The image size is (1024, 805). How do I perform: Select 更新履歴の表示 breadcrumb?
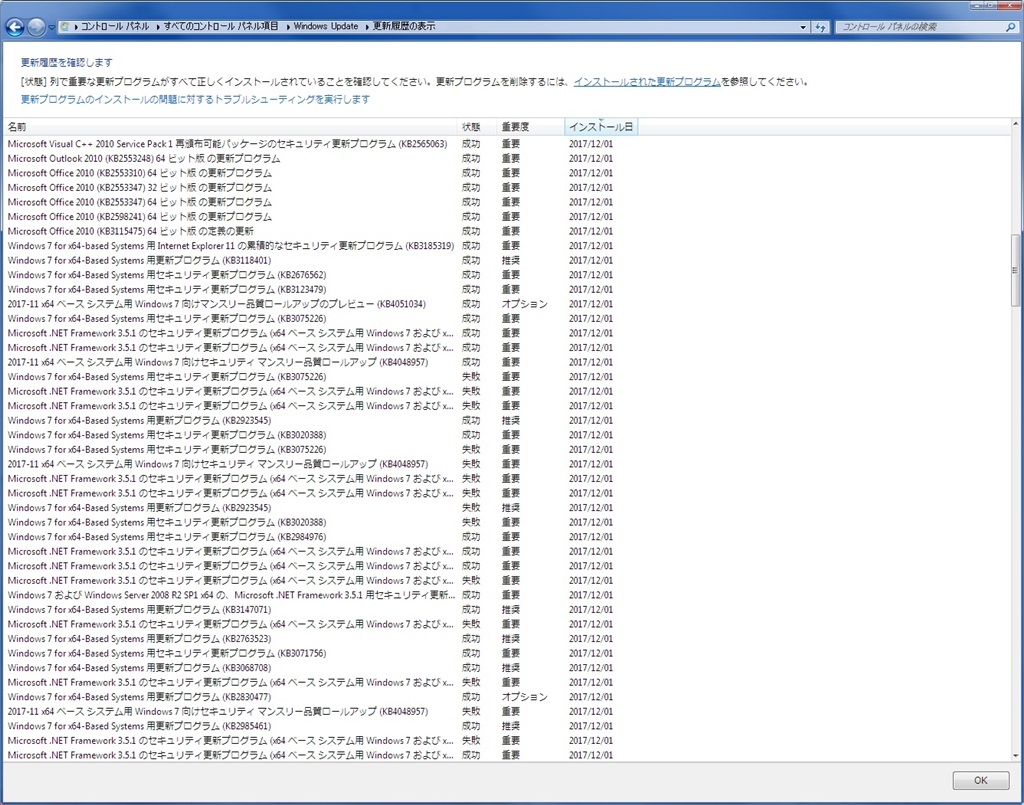pyautogui.click(x=404, y=27)
